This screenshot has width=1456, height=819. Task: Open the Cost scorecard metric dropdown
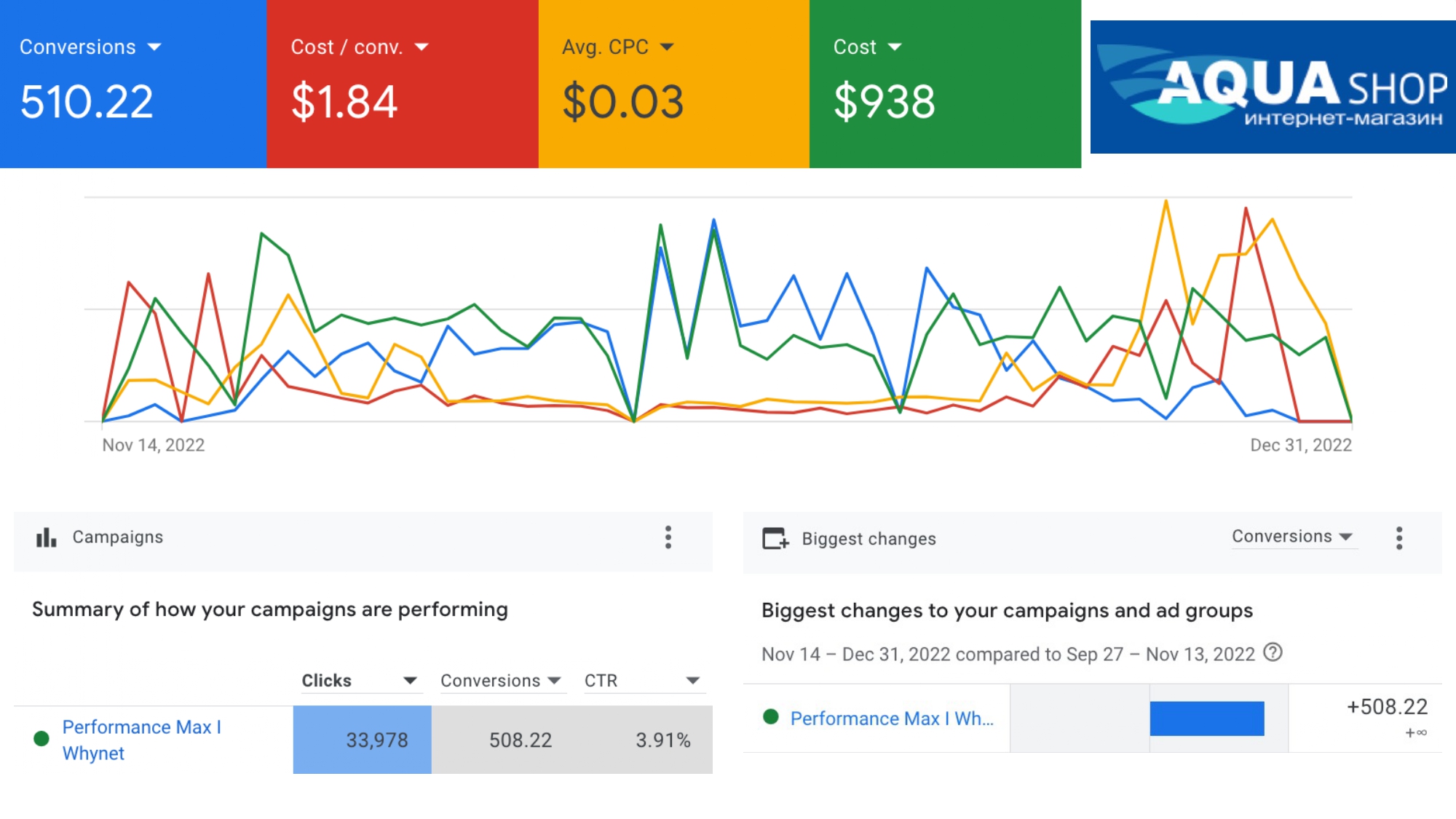click(x=895, y=47)
